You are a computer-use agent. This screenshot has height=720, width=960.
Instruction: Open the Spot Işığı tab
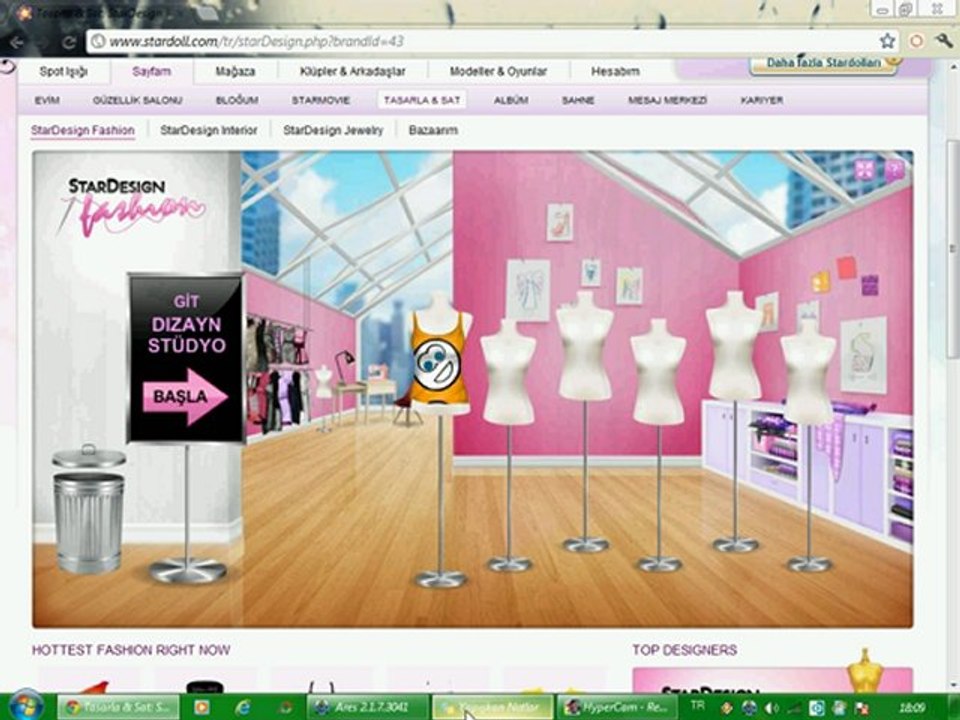[64, 72]
